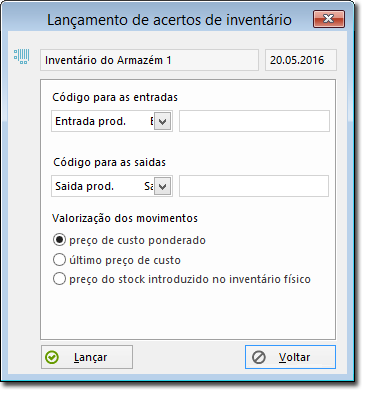
Task: Click the 'Lançamento de acertos de inventário' title bar
Action: coord(169,20)
